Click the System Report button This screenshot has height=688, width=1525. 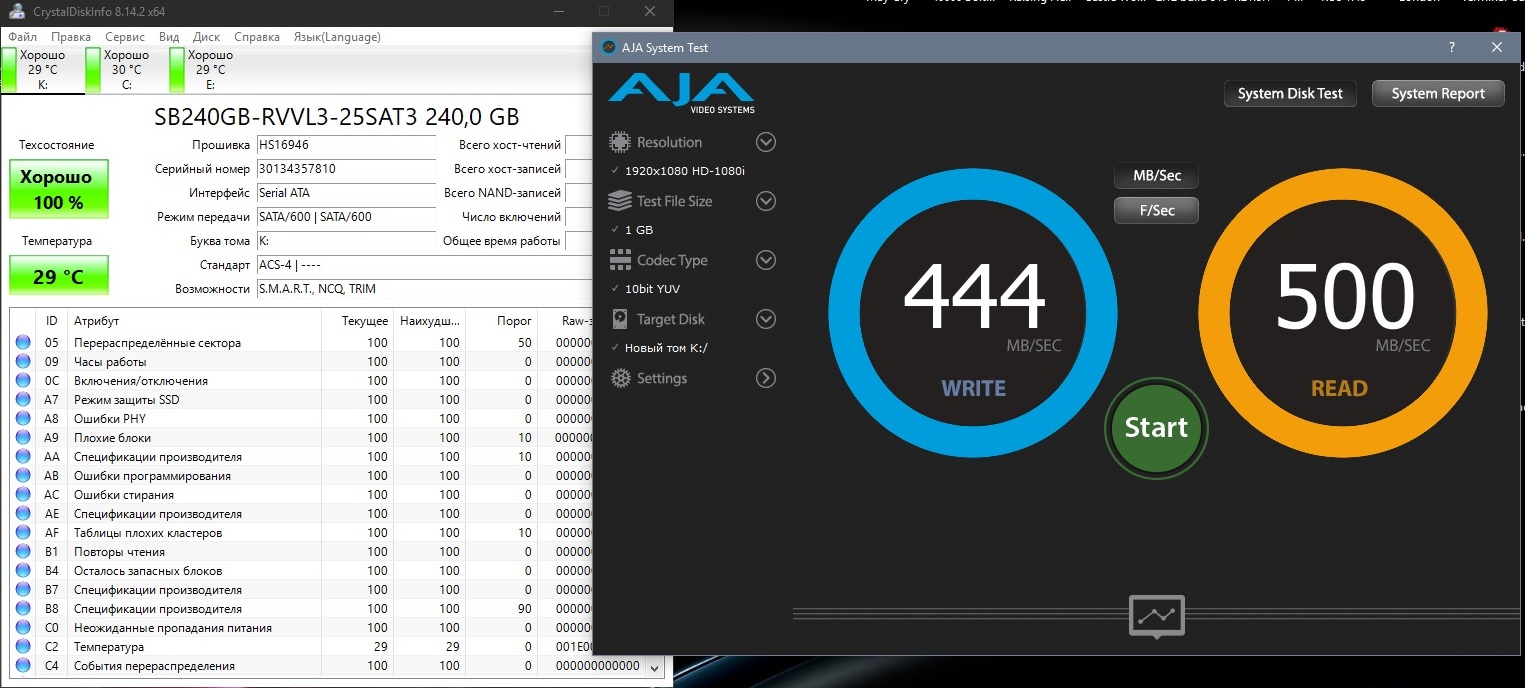(x=1438, y=93)
